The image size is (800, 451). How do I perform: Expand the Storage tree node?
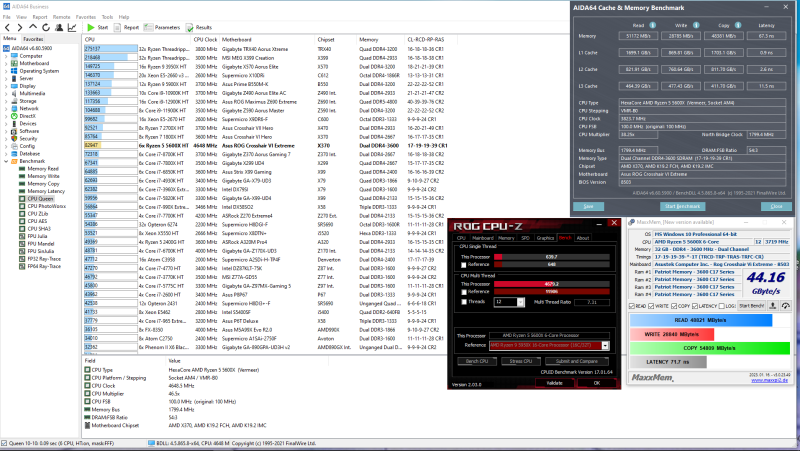[x=6, y=101]
